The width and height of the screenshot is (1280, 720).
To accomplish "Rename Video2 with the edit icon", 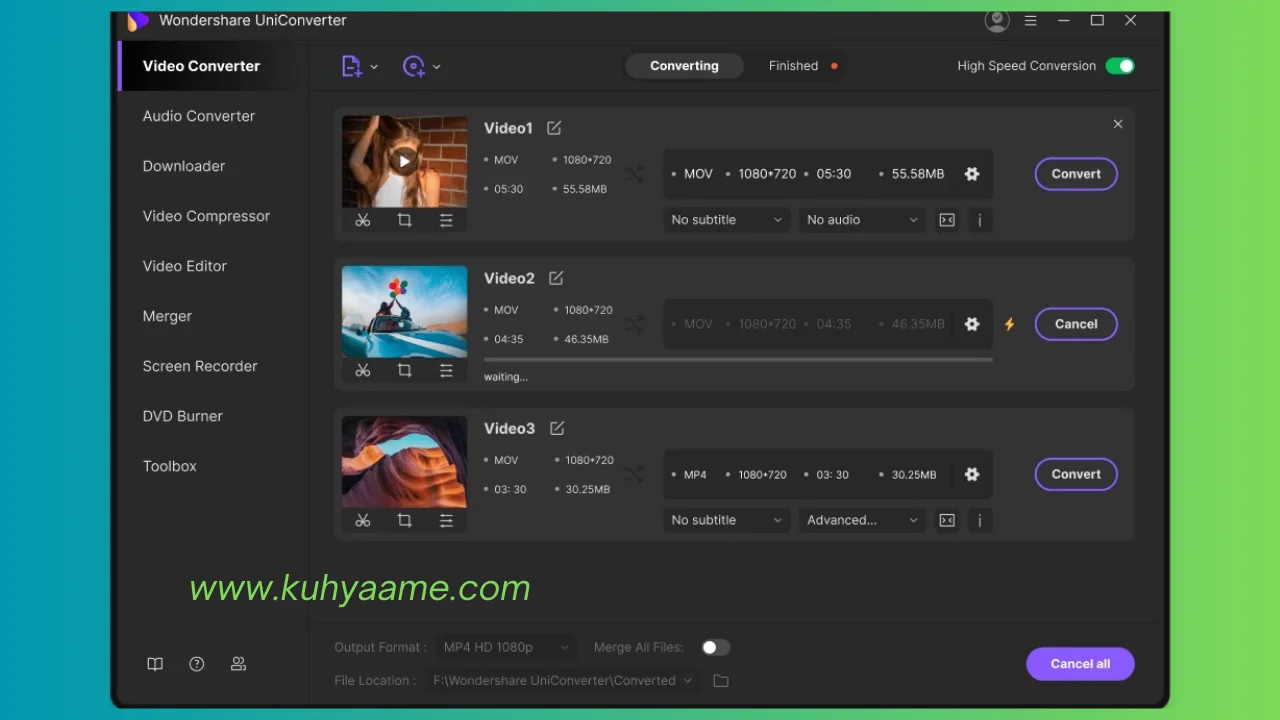I will point(556,278).
